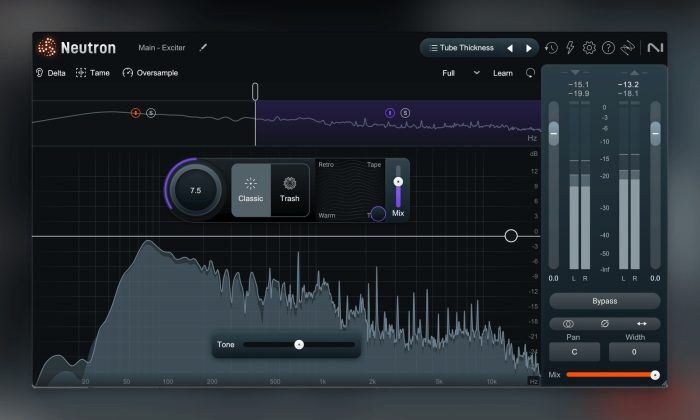Screen dimensions: 700x420
Task: Expand the Full mode dropdown
Action: [461, 73]
